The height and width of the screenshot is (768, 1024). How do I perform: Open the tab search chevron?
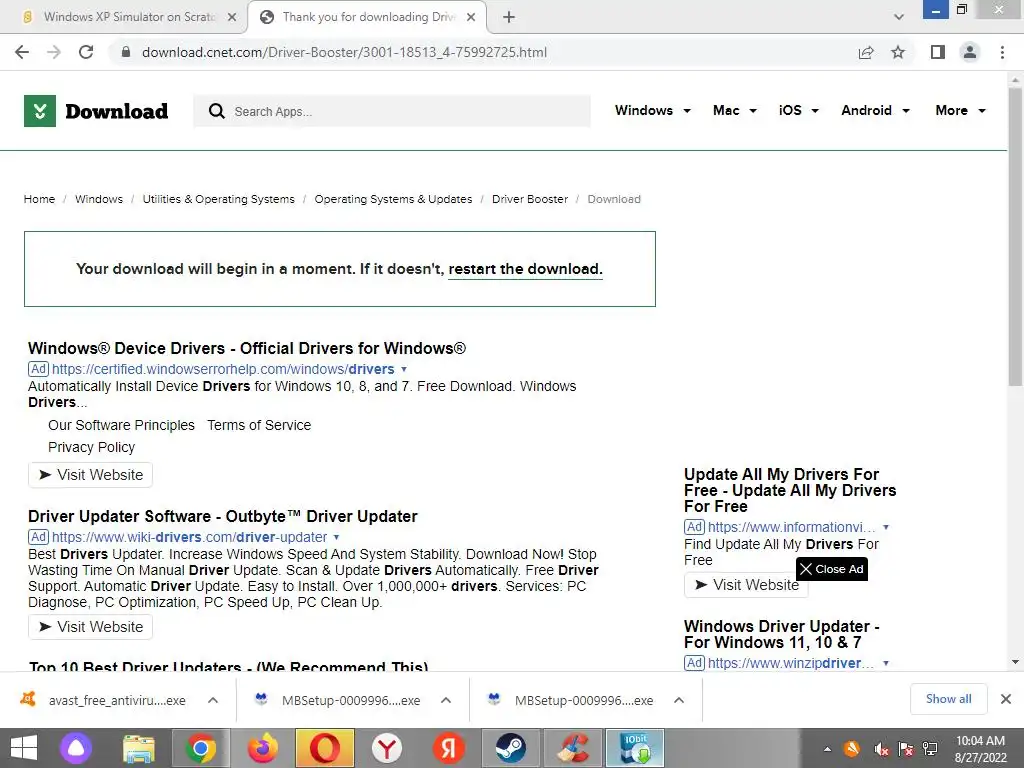click(x=899, y=17)
